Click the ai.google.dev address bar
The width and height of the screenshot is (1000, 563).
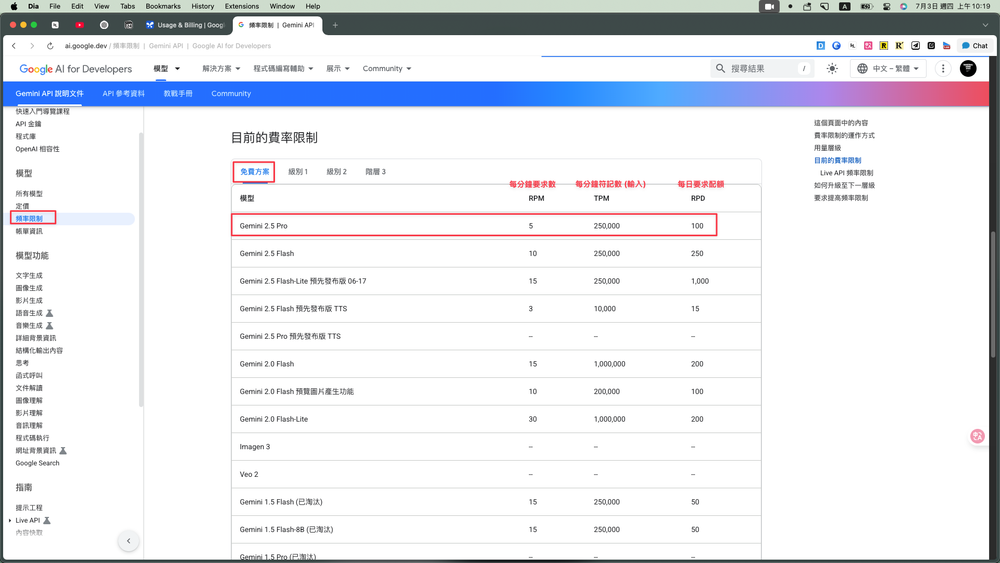tap(168, 46)
